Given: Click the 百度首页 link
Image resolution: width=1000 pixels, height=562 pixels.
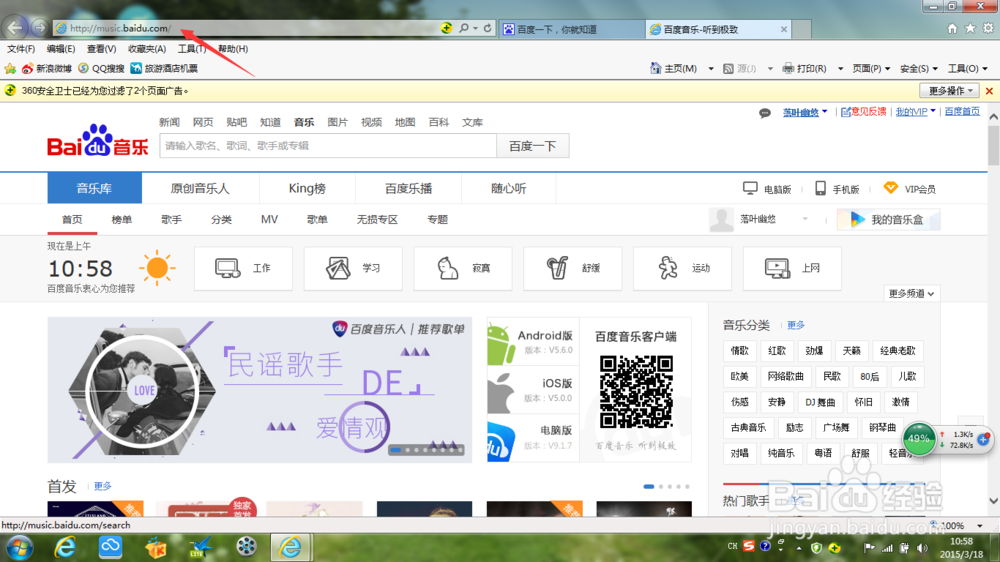Looking at the screenshot, I should point(962,111).
